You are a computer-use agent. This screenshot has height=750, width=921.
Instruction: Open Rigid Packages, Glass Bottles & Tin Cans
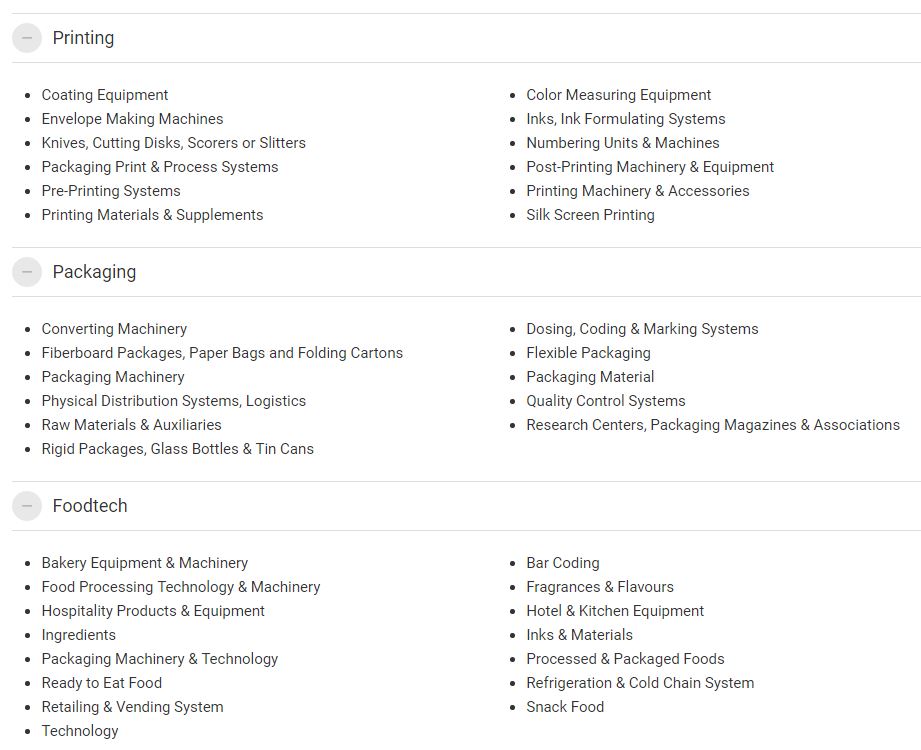point(177,449)
